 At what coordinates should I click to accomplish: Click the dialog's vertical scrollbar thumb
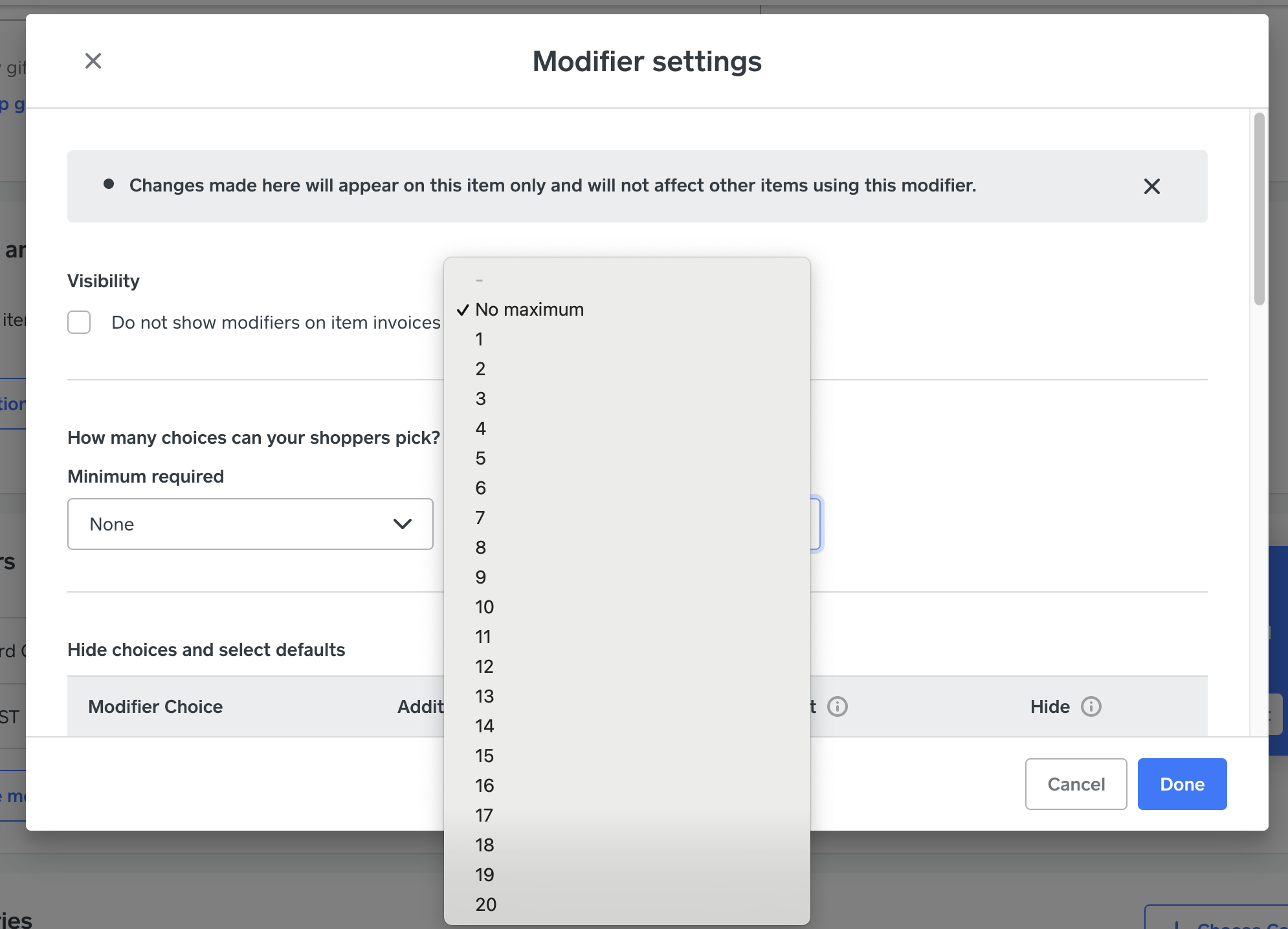click(x=1259, y=208)
